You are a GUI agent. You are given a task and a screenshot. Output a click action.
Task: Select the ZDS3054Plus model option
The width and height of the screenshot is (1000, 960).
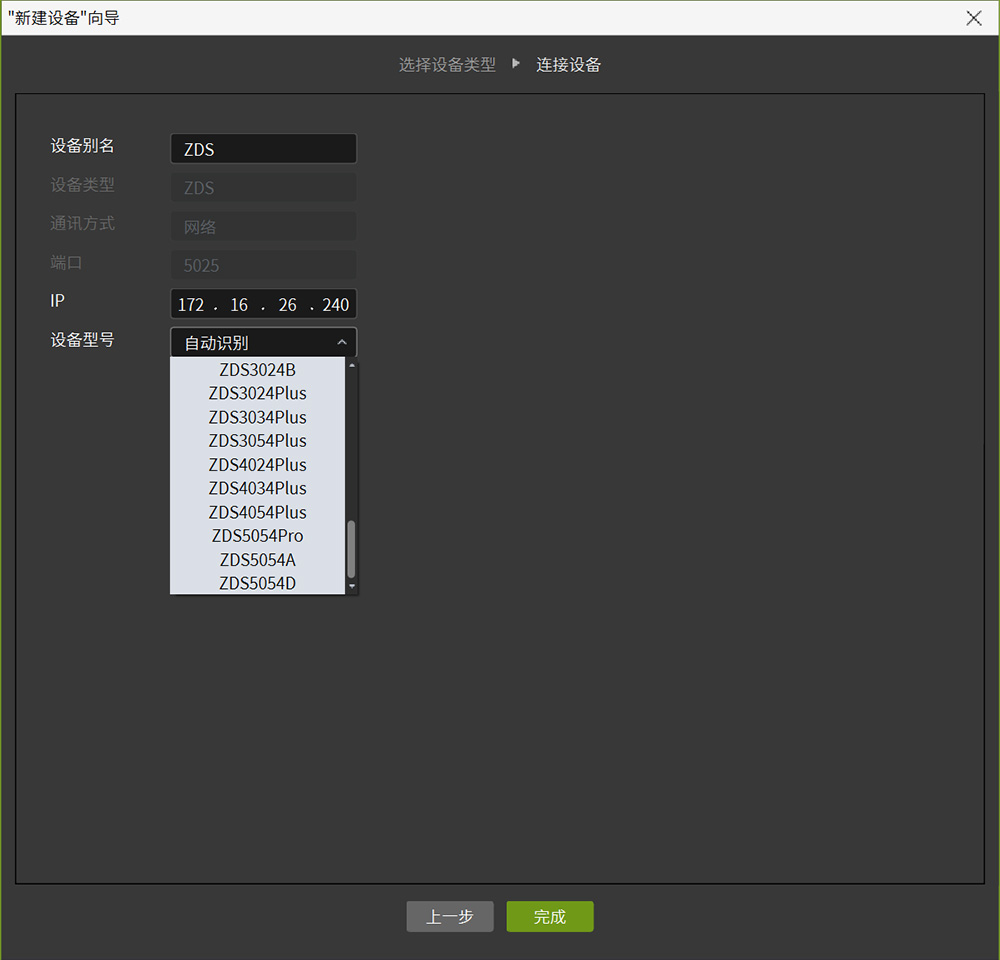[x=257, y=441]
